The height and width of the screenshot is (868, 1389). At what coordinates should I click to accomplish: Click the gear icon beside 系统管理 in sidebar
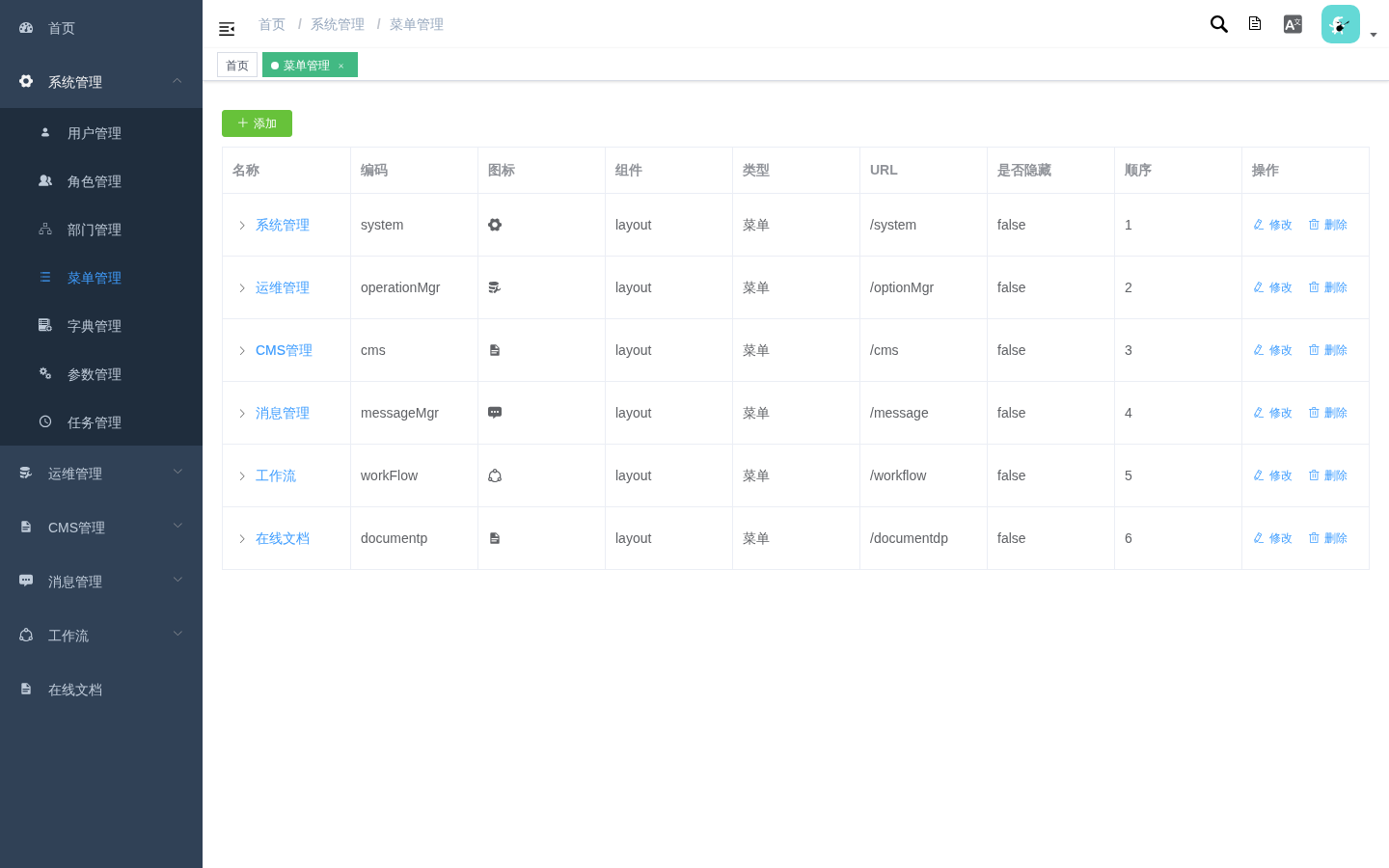(x=26, y=81)
